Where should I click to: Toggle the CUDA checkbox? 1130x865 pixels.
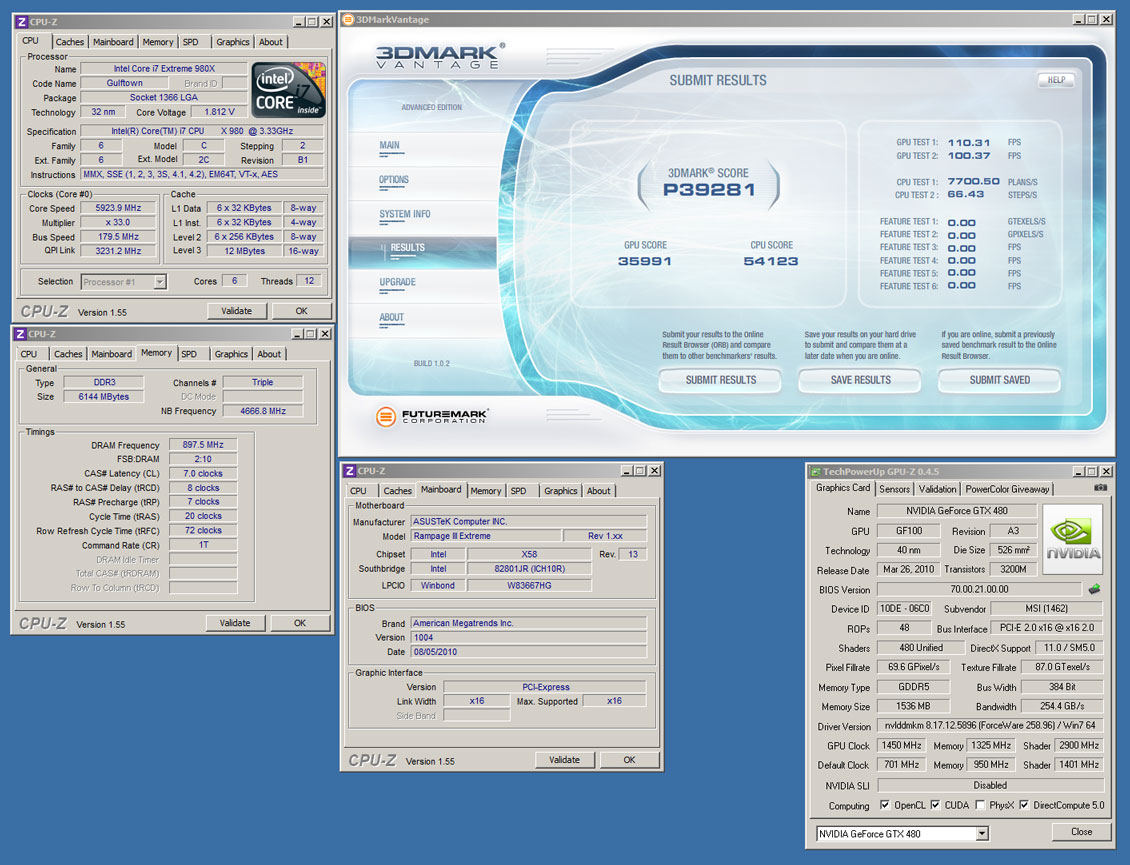tap(935, 805)
